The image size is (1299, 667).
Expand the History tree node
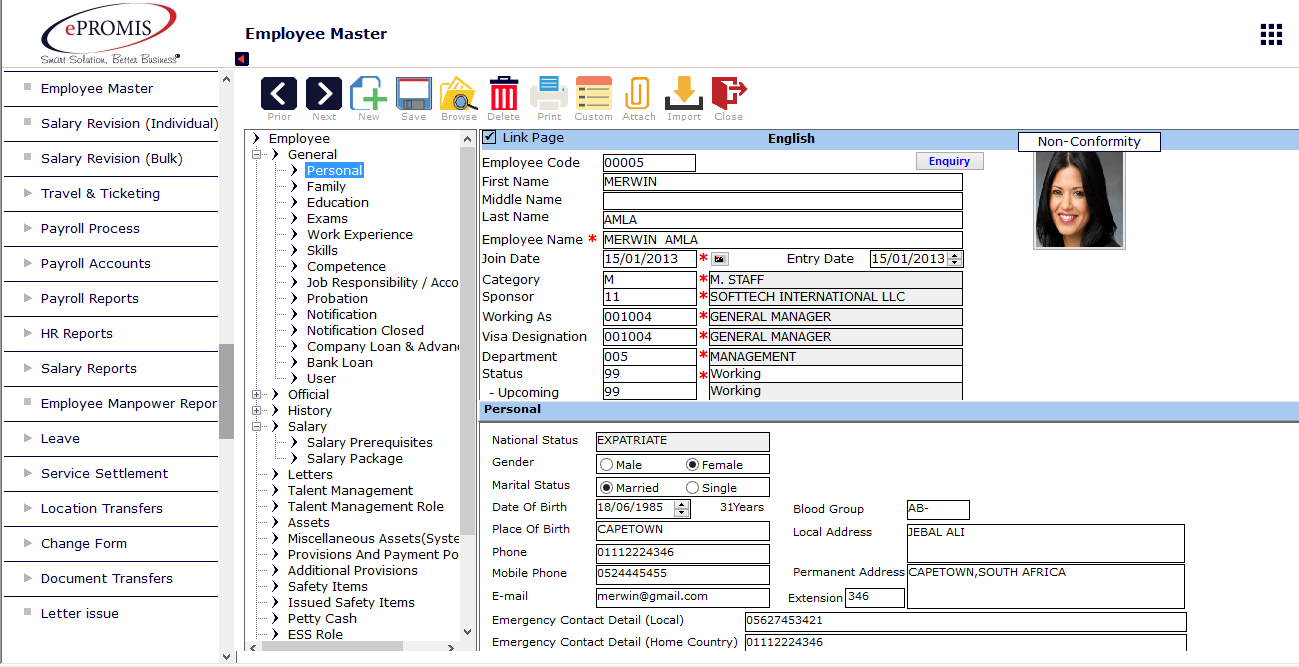pyautogui.click(x=256, y=410)
